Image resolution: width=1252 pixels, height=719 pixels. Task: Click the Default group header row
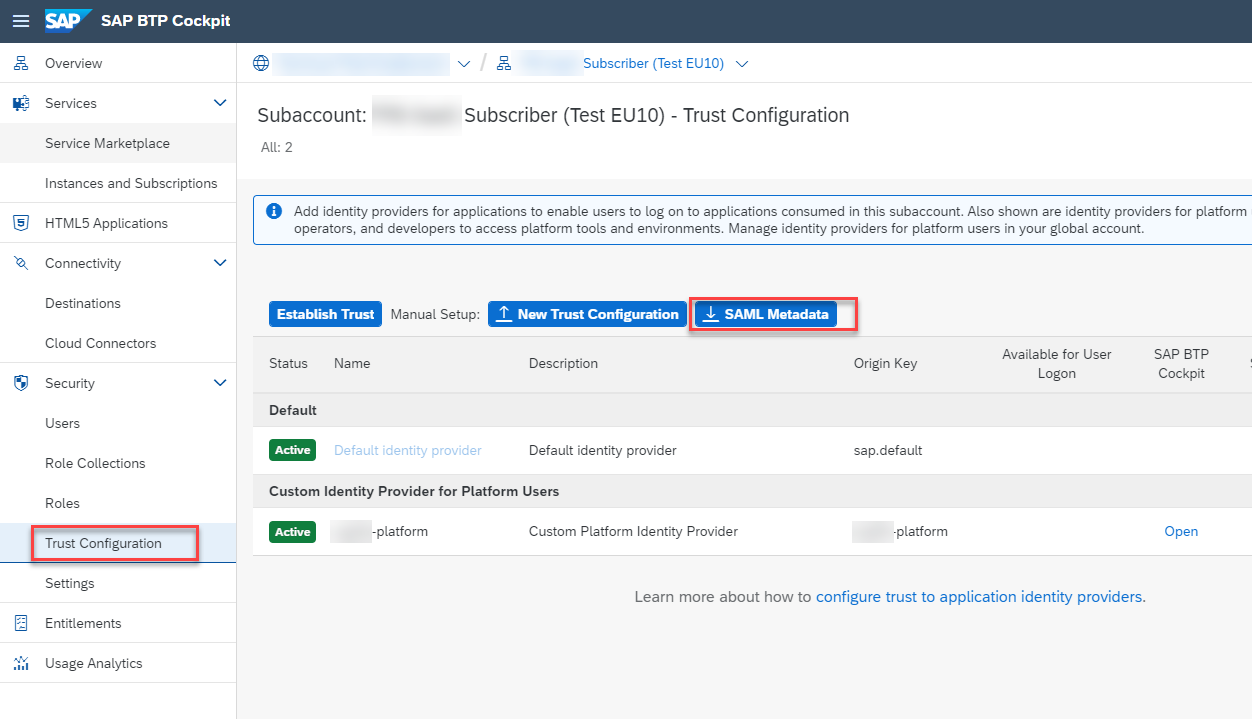click(x=752, y=410)
